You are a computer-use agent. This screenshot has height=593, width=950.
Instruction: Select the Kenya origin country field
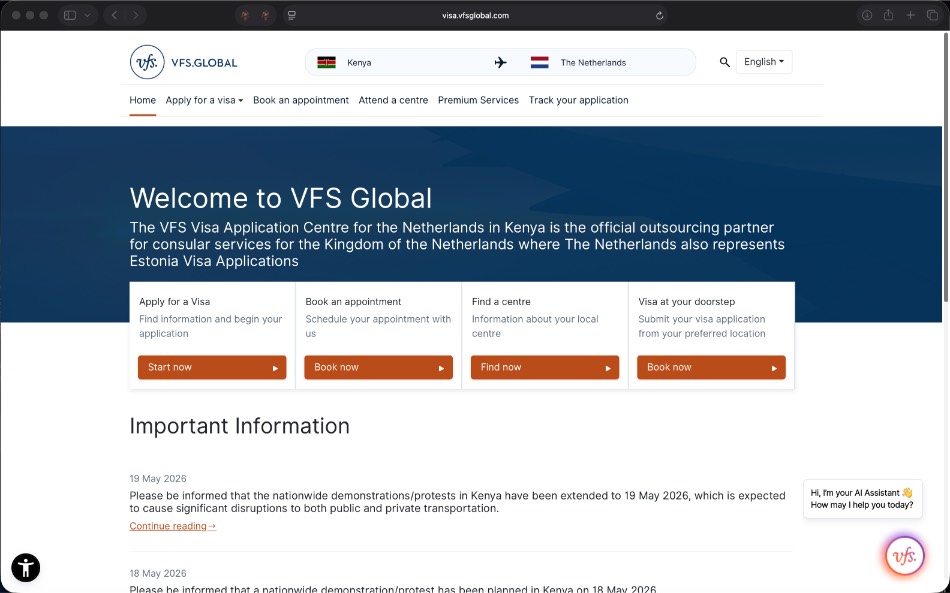pos(400,62)
